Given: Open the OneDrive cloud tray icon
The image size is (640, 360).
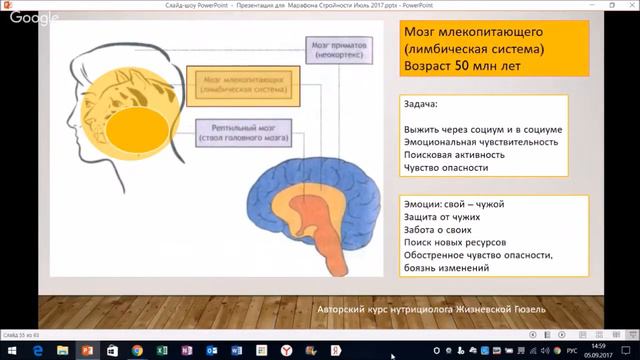Looking at the screenshot, I should pyautogui.click(x=473, y=351).
